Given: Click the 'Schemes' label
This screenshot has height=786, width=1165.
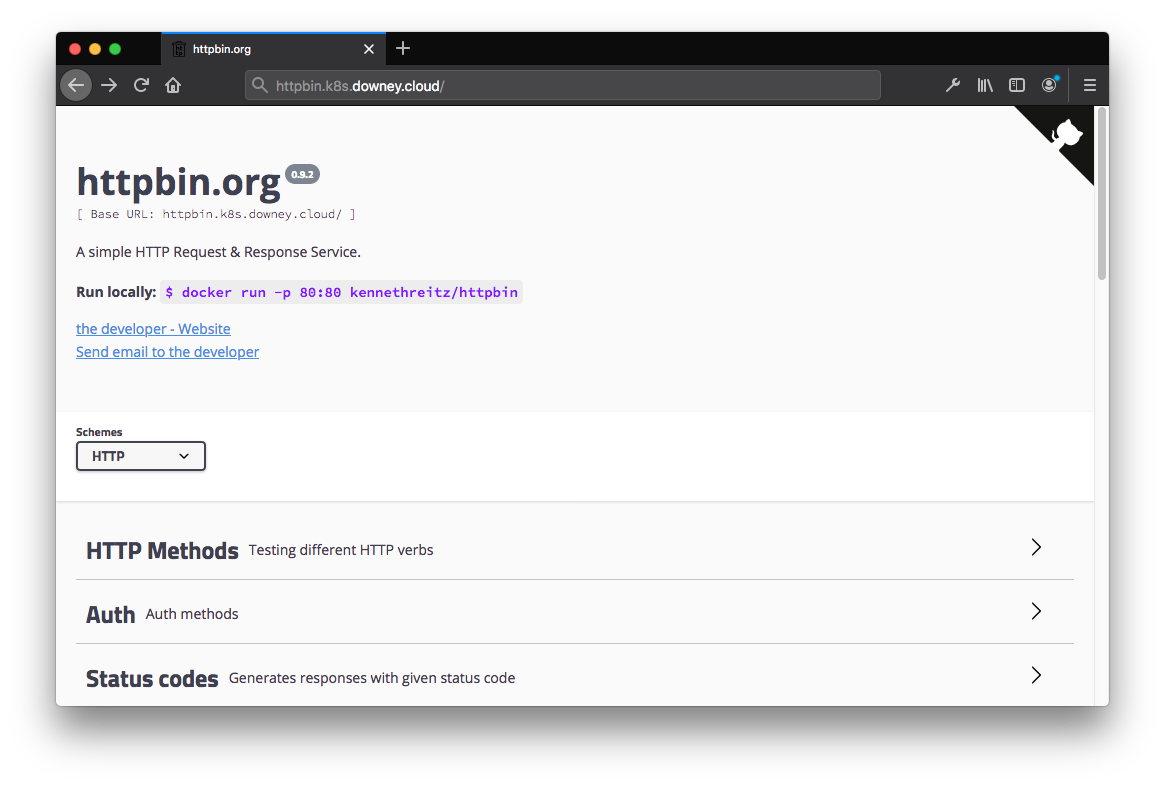Looking at the screenshot, I should tap(99, 432).
